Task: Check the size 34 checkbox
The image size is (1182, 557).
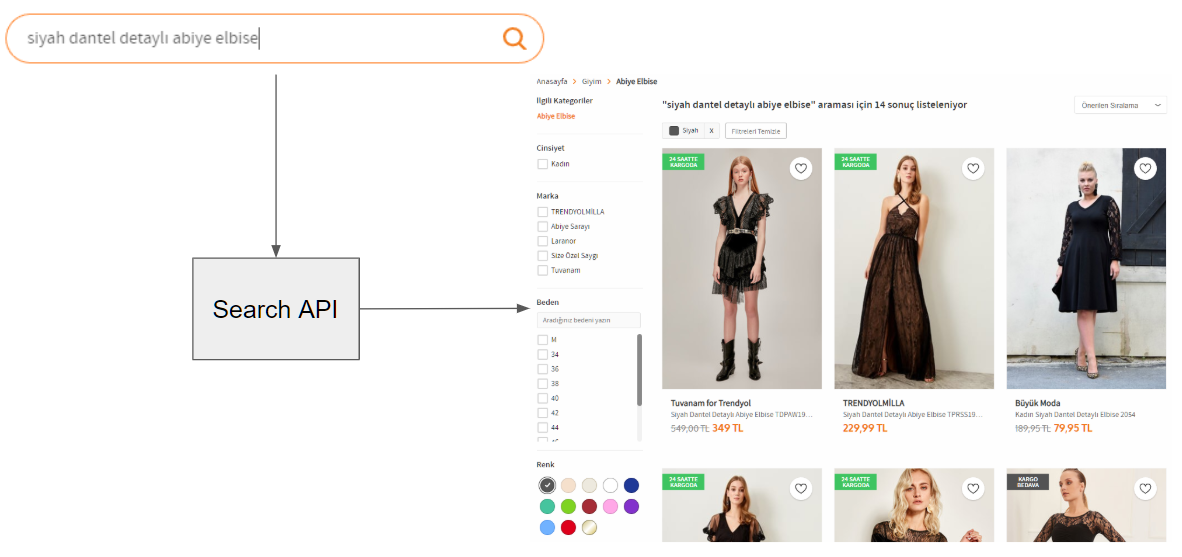Action: click(542, 354)
